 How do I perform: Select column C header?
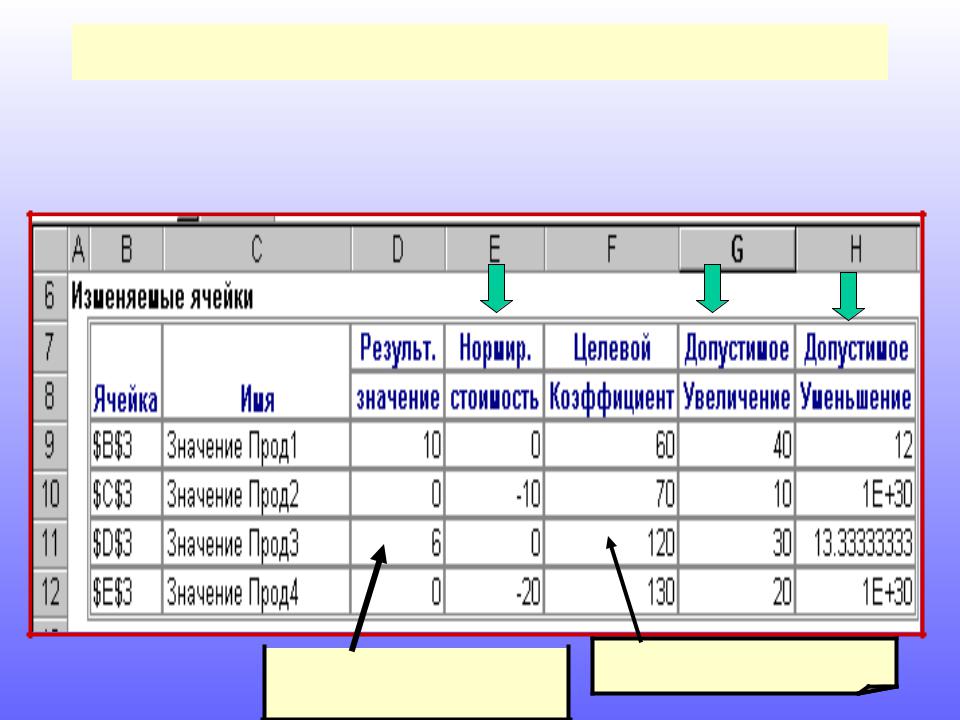tap(257, 249)
